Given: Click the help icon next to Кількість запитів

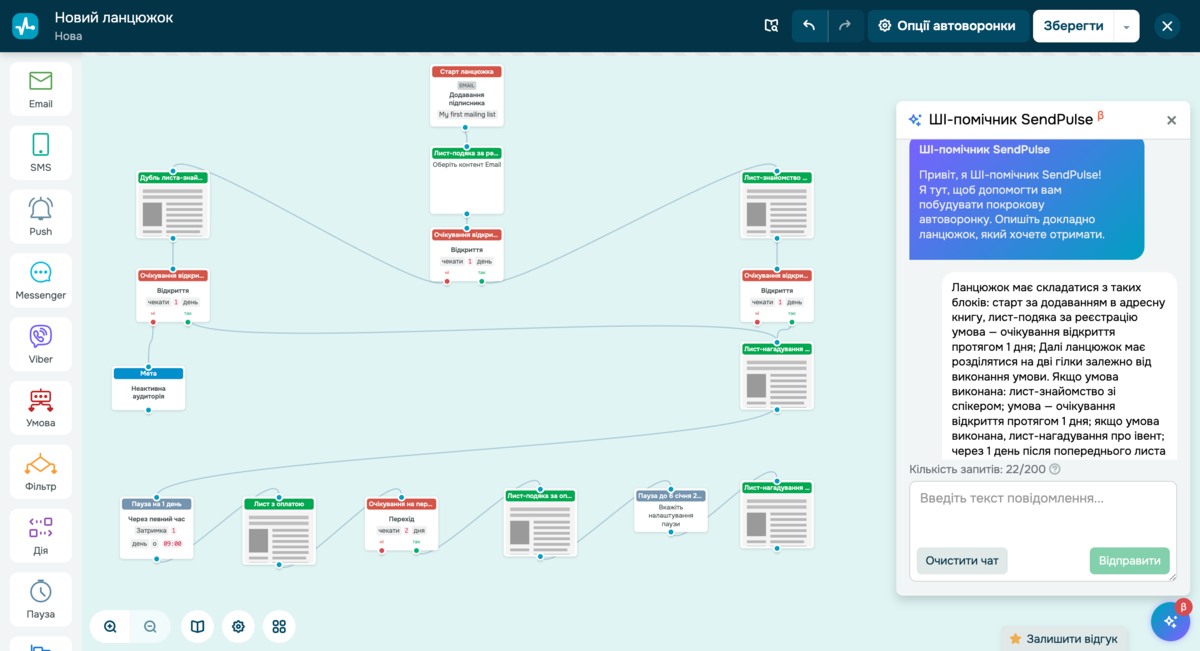Looking at the screenshot, I should tap(1055, 469).
